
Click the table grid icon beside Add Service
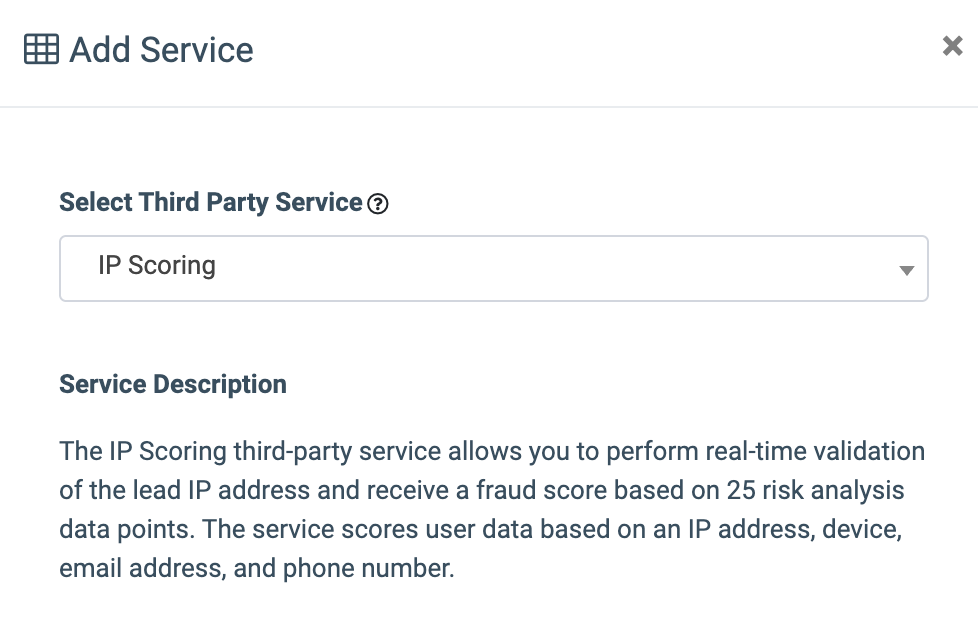point(41,49)
